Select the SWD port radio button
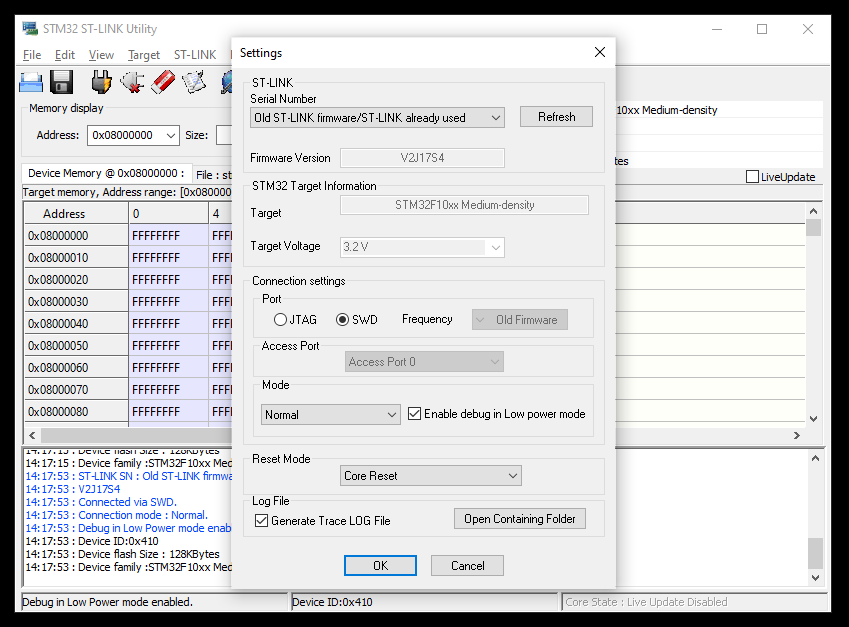Viewport: 849px width, 627px height. click(342, 319)
